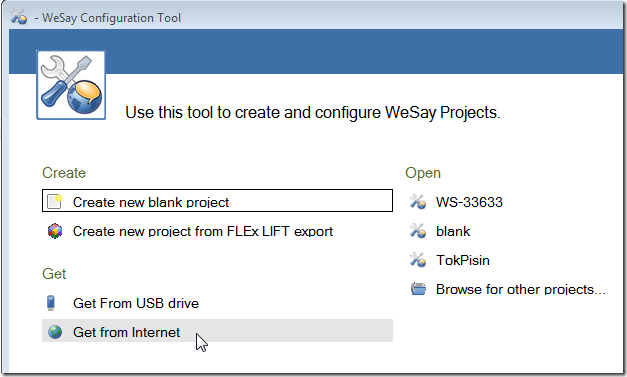Click the small app icon in the title bar
Image resolution: width=627 pixels, height=377 pixels.
(x=18, y=17)
